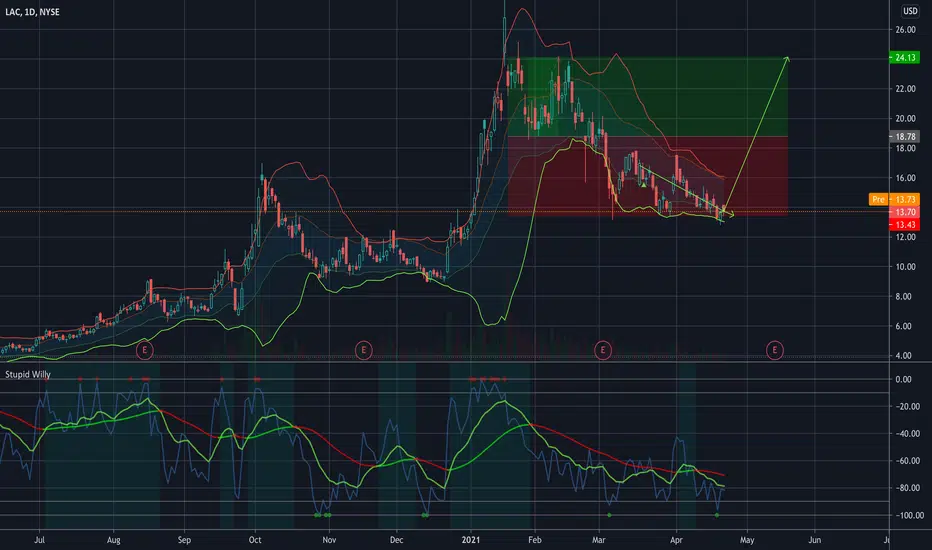Click the Sep label on time axis
The height and width of the screenshot is (550, 932).
[x=184, y=540]
